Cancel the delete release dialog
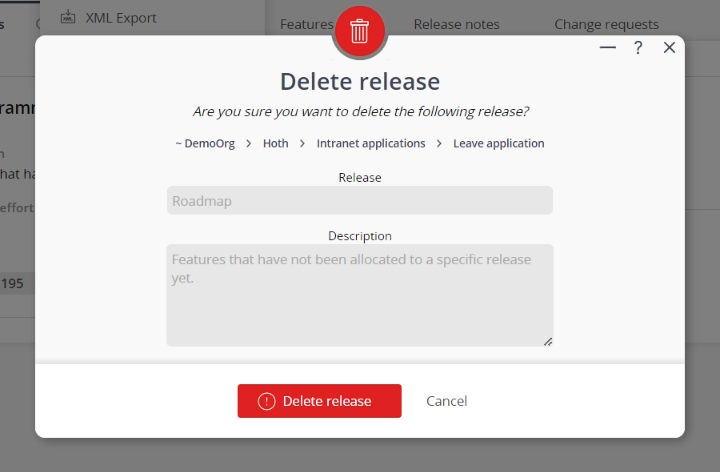 pyautogui.click(x=446, y=401)
